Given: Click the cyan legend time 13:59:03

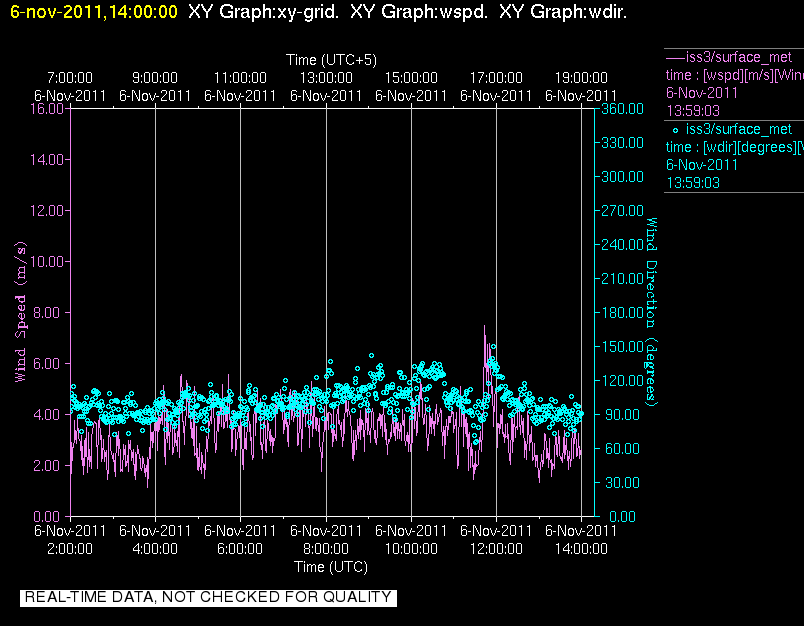Looking at the screenshot, I should point(693,183).
